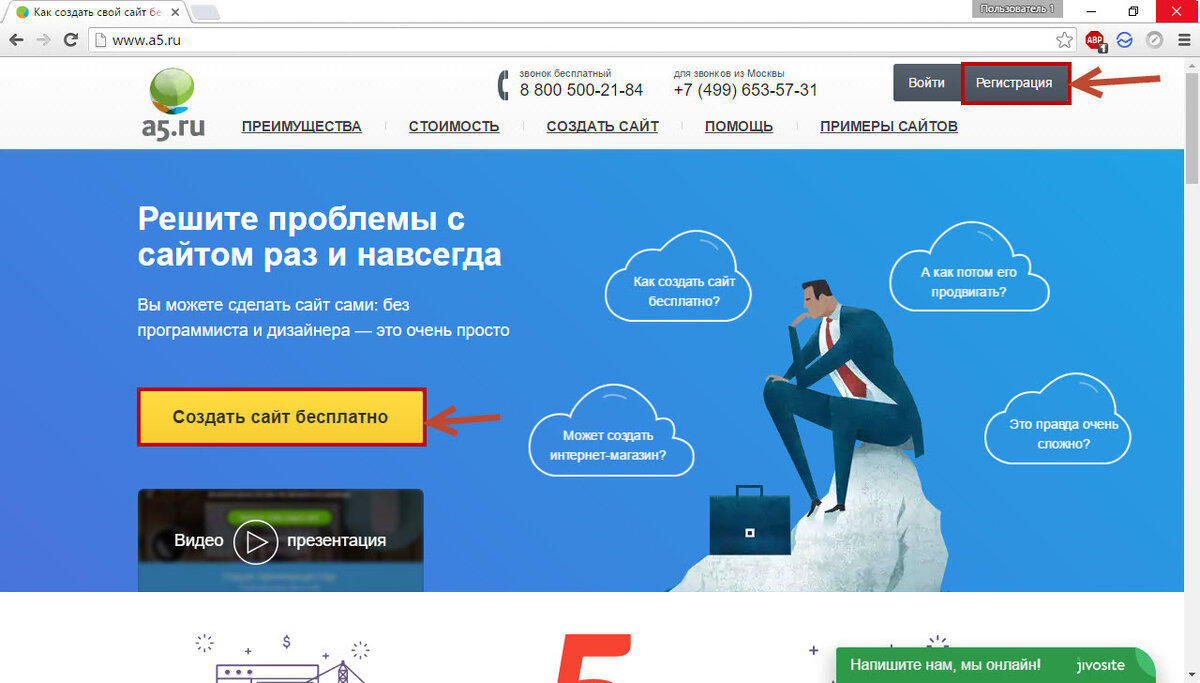
Task: Click the +7 (499) 653-57-31 phone number
Action: coord(745,90)
